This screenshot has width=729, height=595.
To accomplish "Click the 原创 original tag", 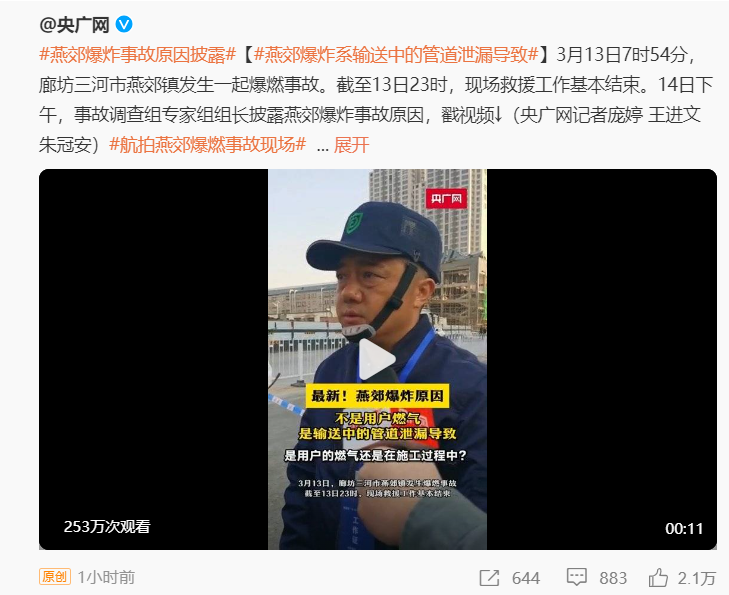I will click(x=55, y=577).
